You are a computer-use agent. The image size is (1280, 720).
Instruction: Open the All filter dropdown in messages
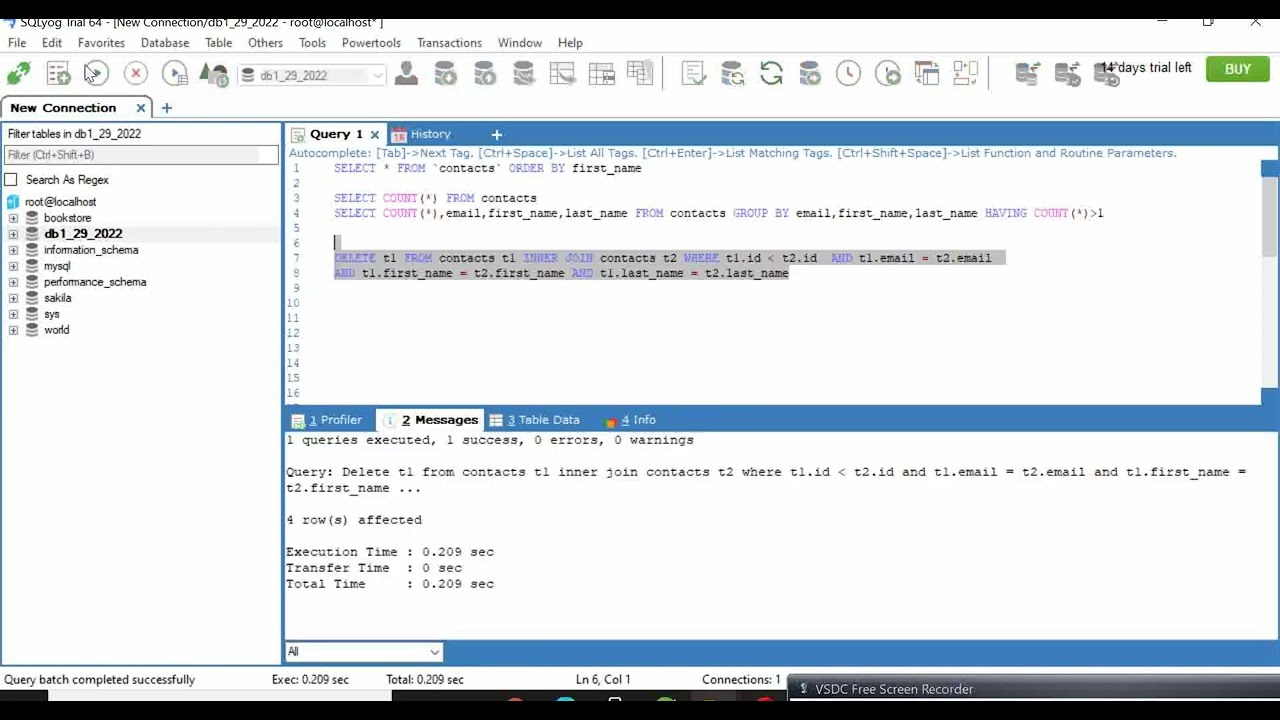(364, 652)
